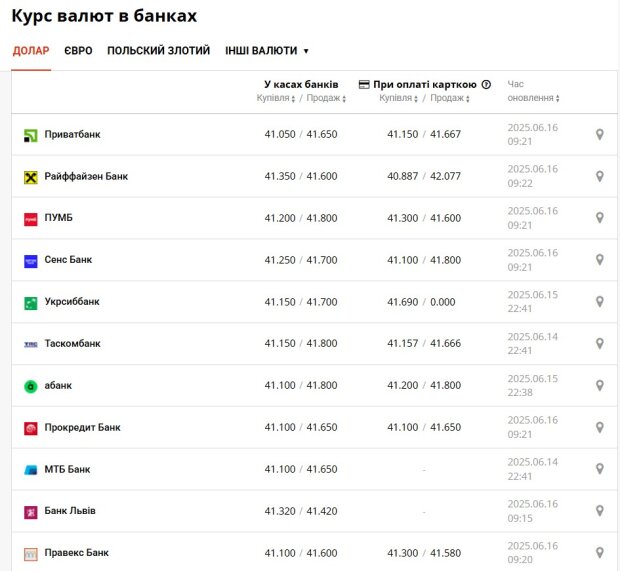Click the Правекс Банк location pin
The width and height of the screenshot is (620, 571).
click(599, 553)
